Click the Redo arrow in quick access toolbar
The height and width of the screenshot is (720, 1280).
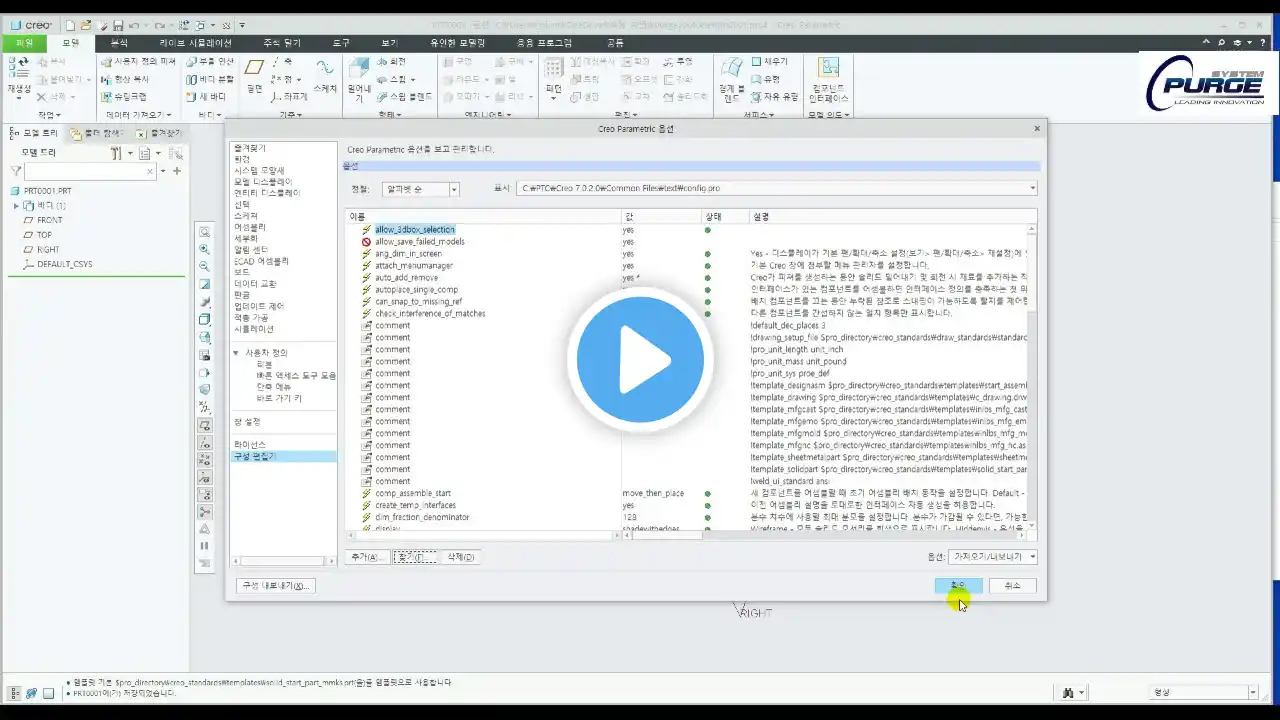coord(159,25)
